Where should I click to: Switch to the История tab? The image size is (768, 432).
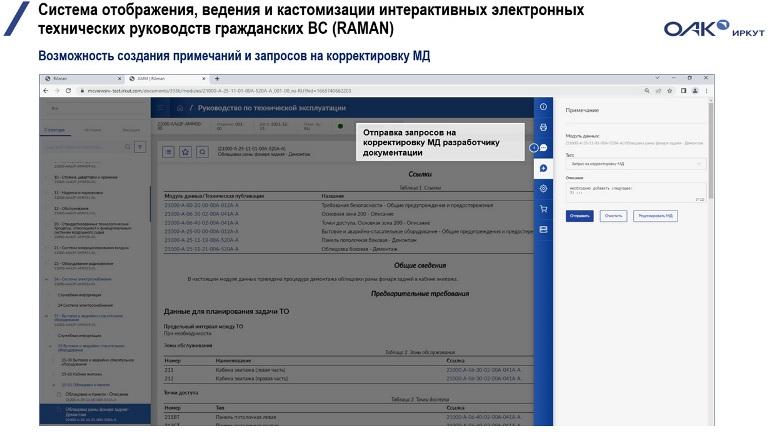[93, 130]
